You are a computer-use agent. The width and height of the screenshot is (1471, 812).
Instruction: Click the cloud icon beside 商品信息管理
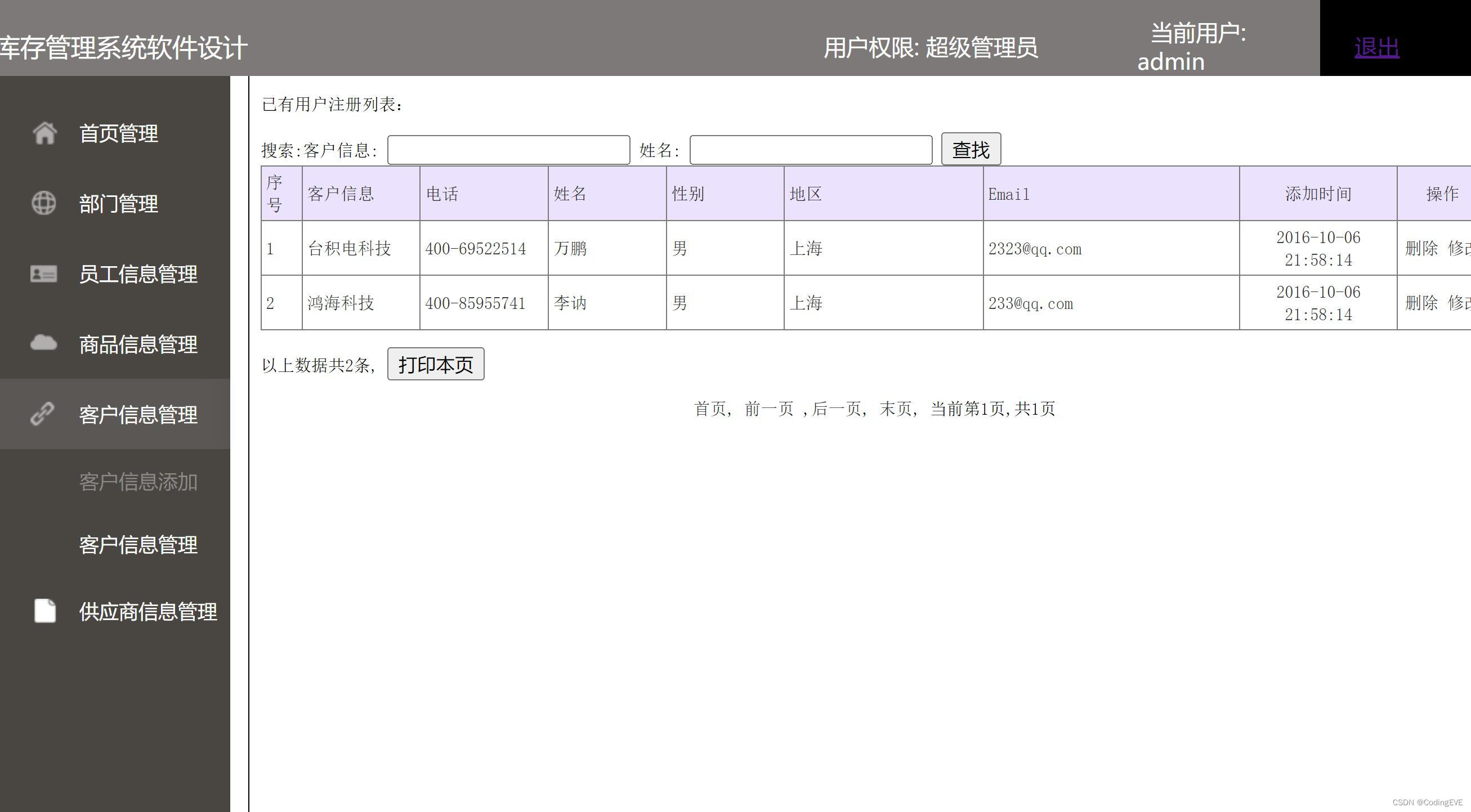[43, 343]
